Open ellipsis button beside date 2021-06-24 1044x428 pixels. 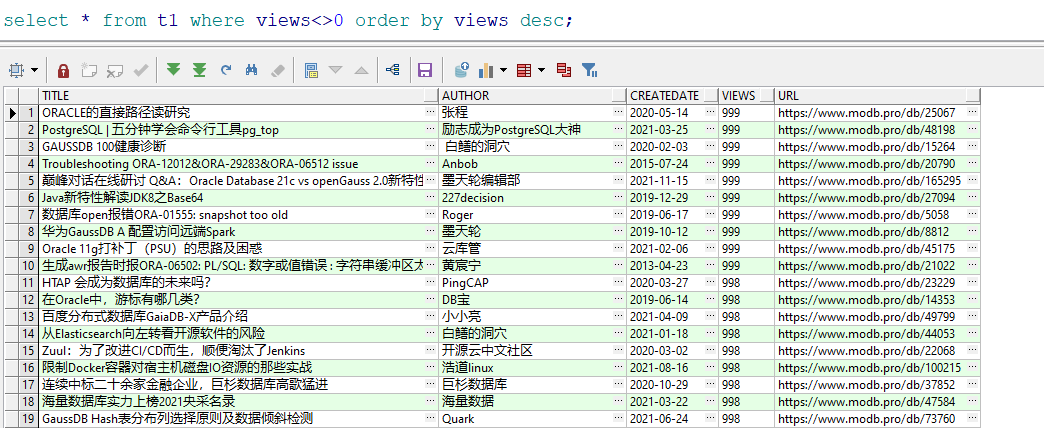click(x=712, y=419)
